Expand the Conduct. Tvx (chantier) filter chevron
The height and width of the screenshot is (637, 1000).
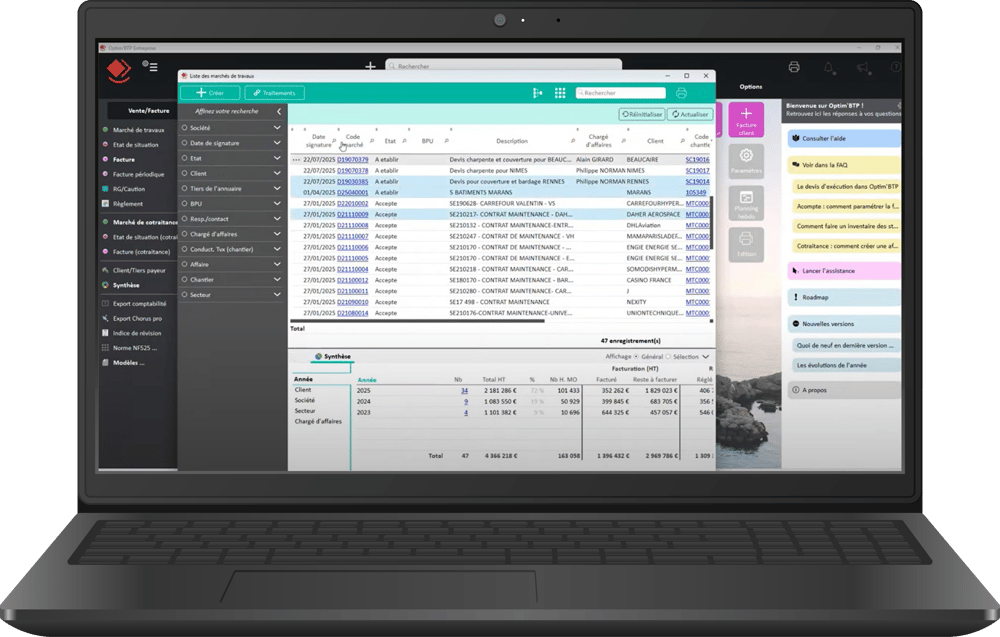click(277, 249)
